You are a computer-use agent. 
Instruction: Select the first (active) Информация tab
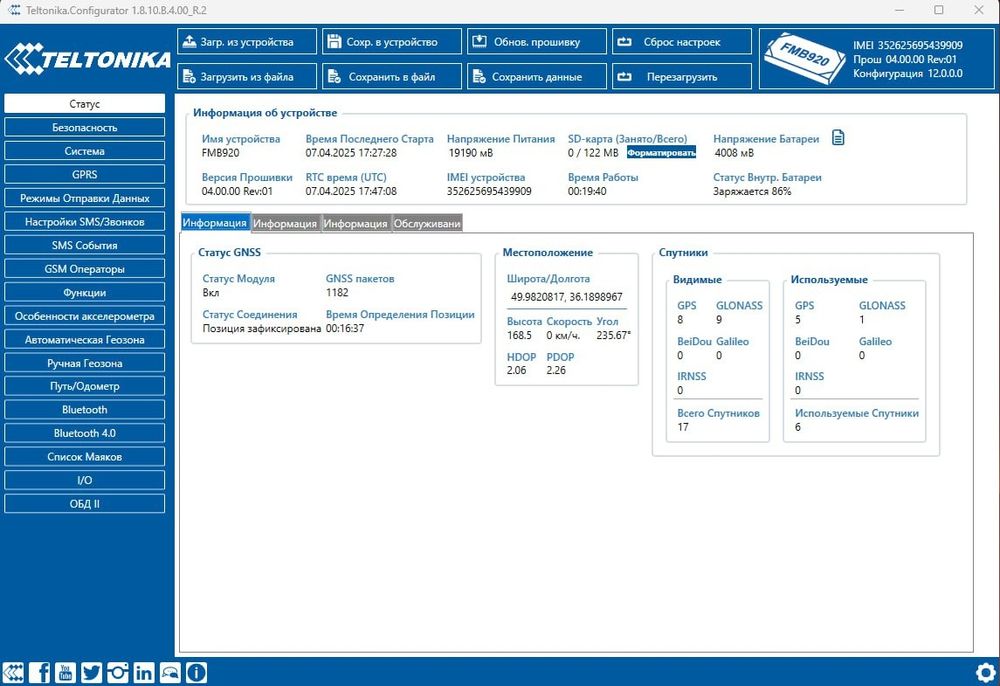click(x=215, y=223)
